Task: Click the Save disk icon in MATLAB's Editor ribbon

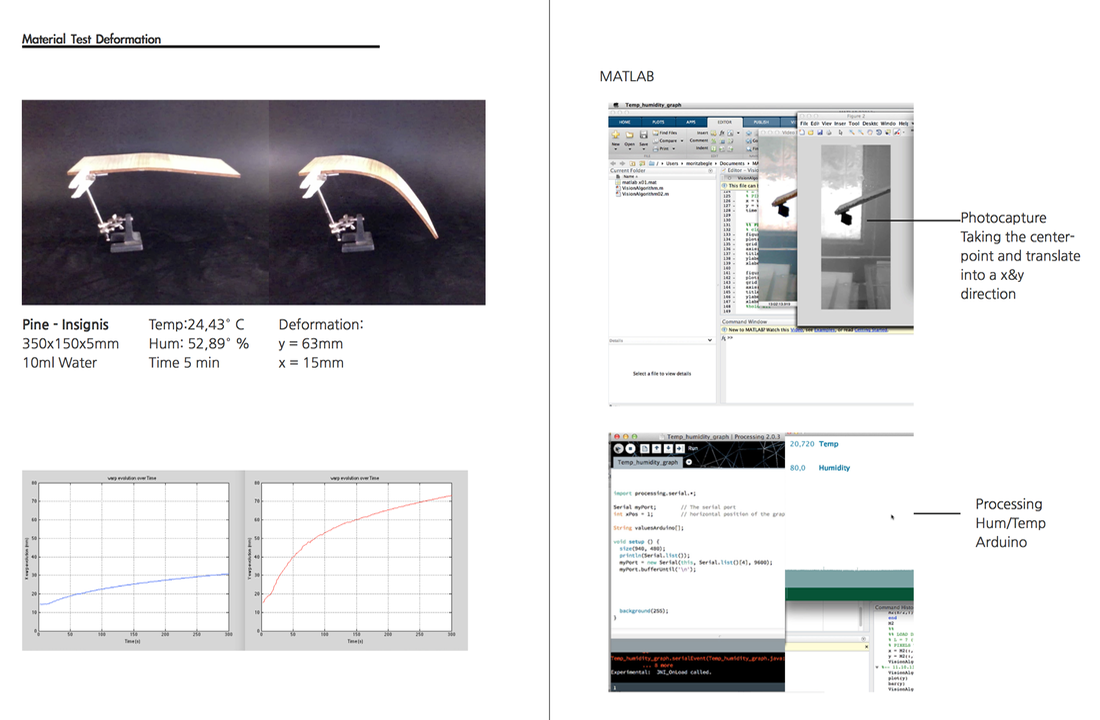Action: 643,134
